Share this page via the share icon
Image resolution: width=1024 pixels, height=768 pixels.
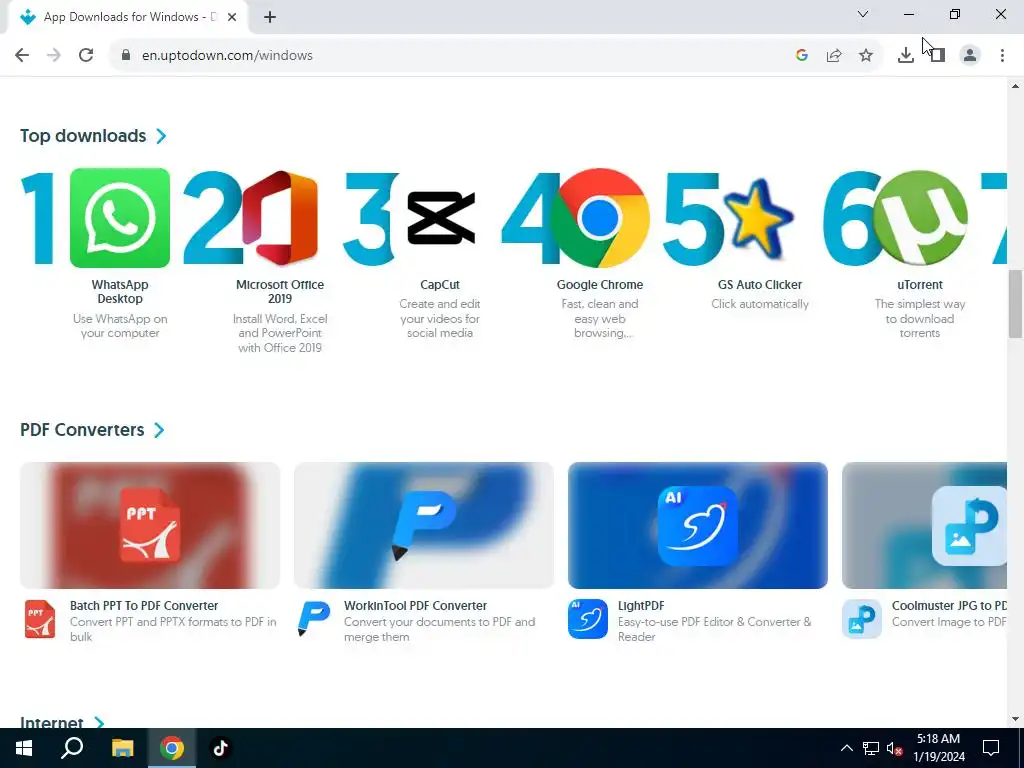pyautogui.click(x=834, y=56)
